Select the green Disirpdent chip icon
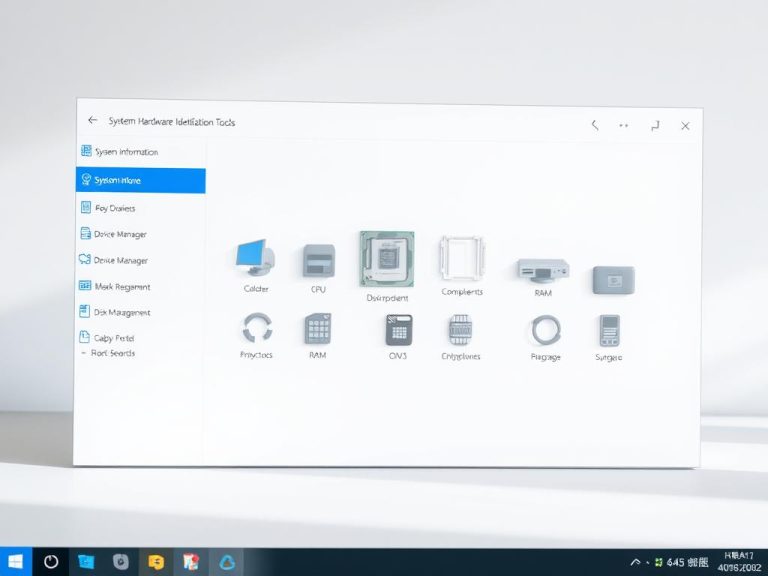 [x=387, y=259]
